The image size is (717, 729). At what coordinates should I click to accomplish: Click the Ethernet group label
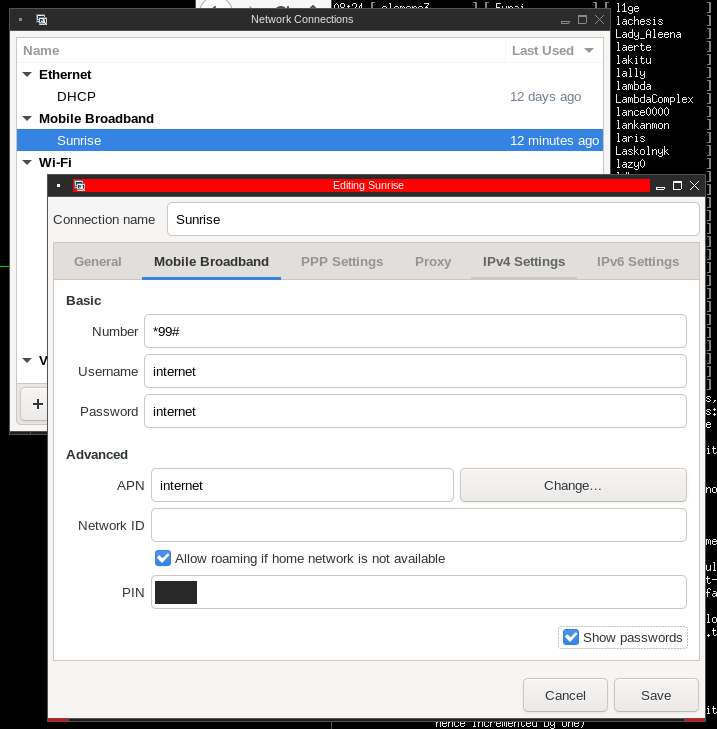tap(65, 75)
